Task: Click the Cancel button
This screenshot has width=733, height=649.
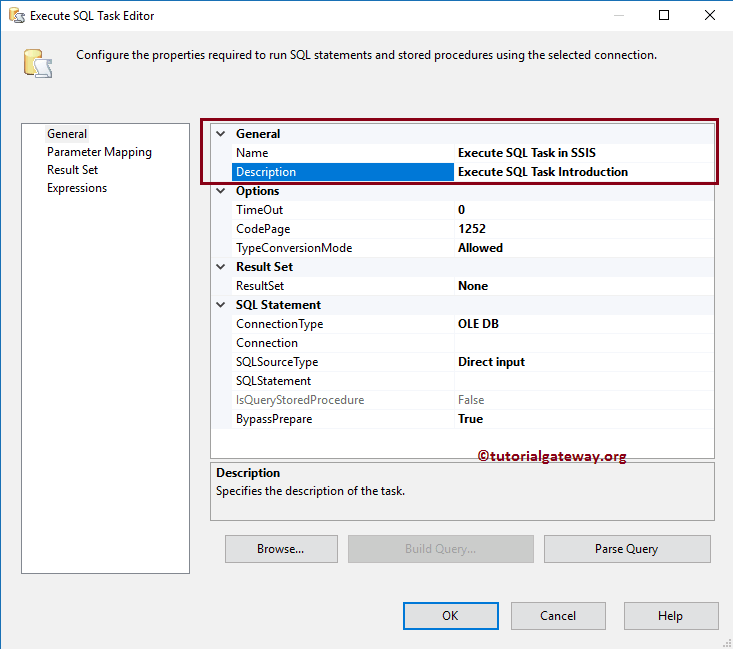Action: tap(558, 616)
